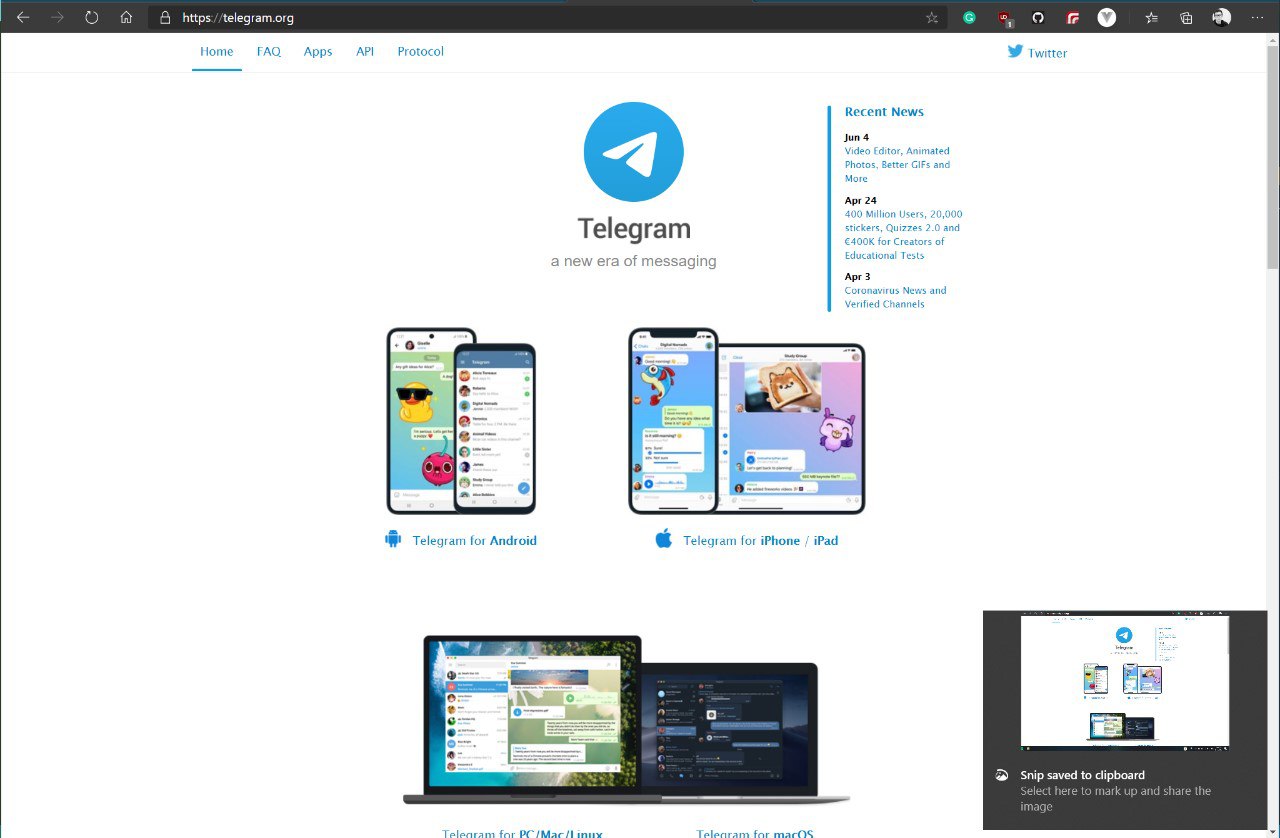Add this page to favorites star icon

pos(932,17)
